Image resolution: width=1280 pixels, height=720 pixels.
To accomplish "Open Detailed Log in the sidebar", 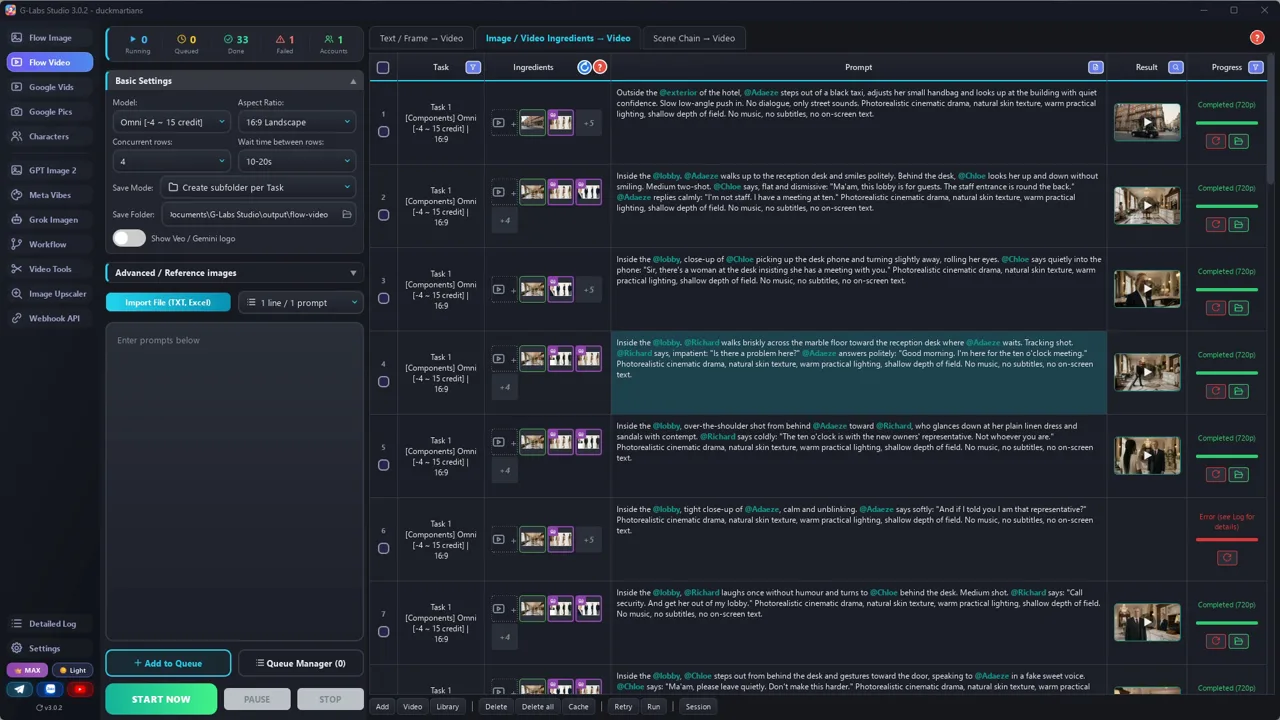I will point(52,624).
